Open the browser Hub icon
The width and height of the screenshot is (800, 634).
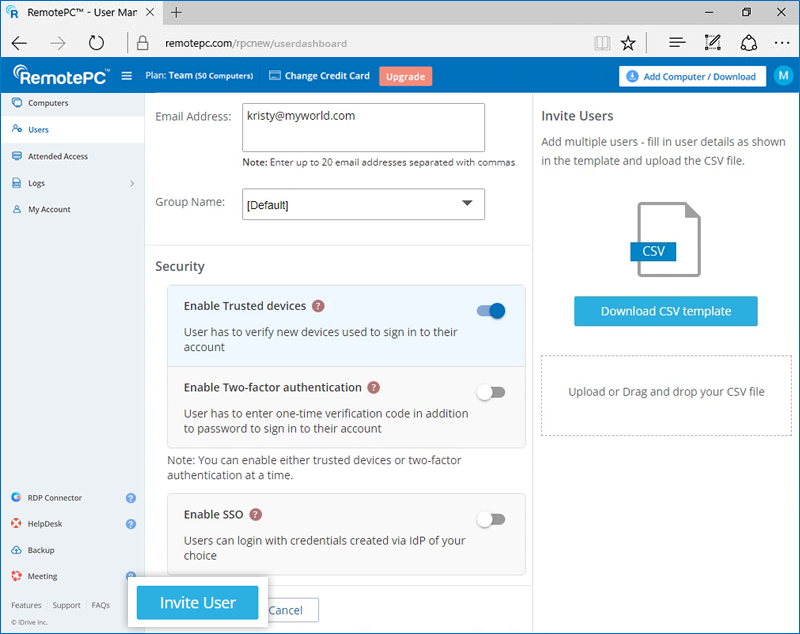click(677, 43)
